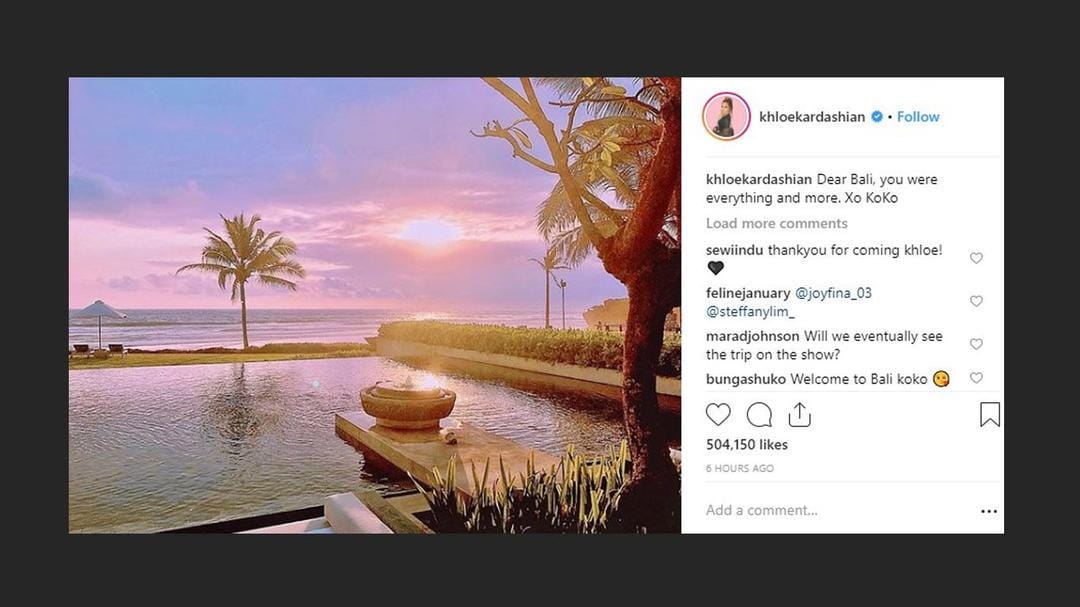The height and width of the screenshot is (607, 1080).
Task: View who liked by clicking 504,150 likes
Action: click(x=746, y=444)
